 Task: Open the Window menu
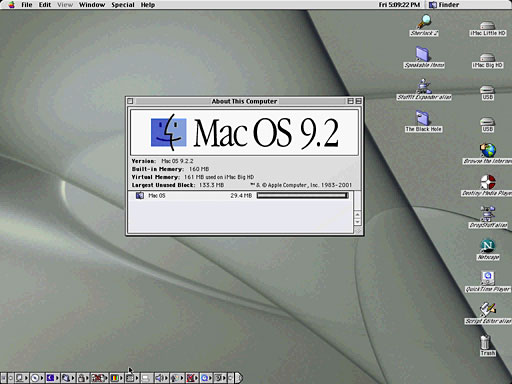[92, 5]
